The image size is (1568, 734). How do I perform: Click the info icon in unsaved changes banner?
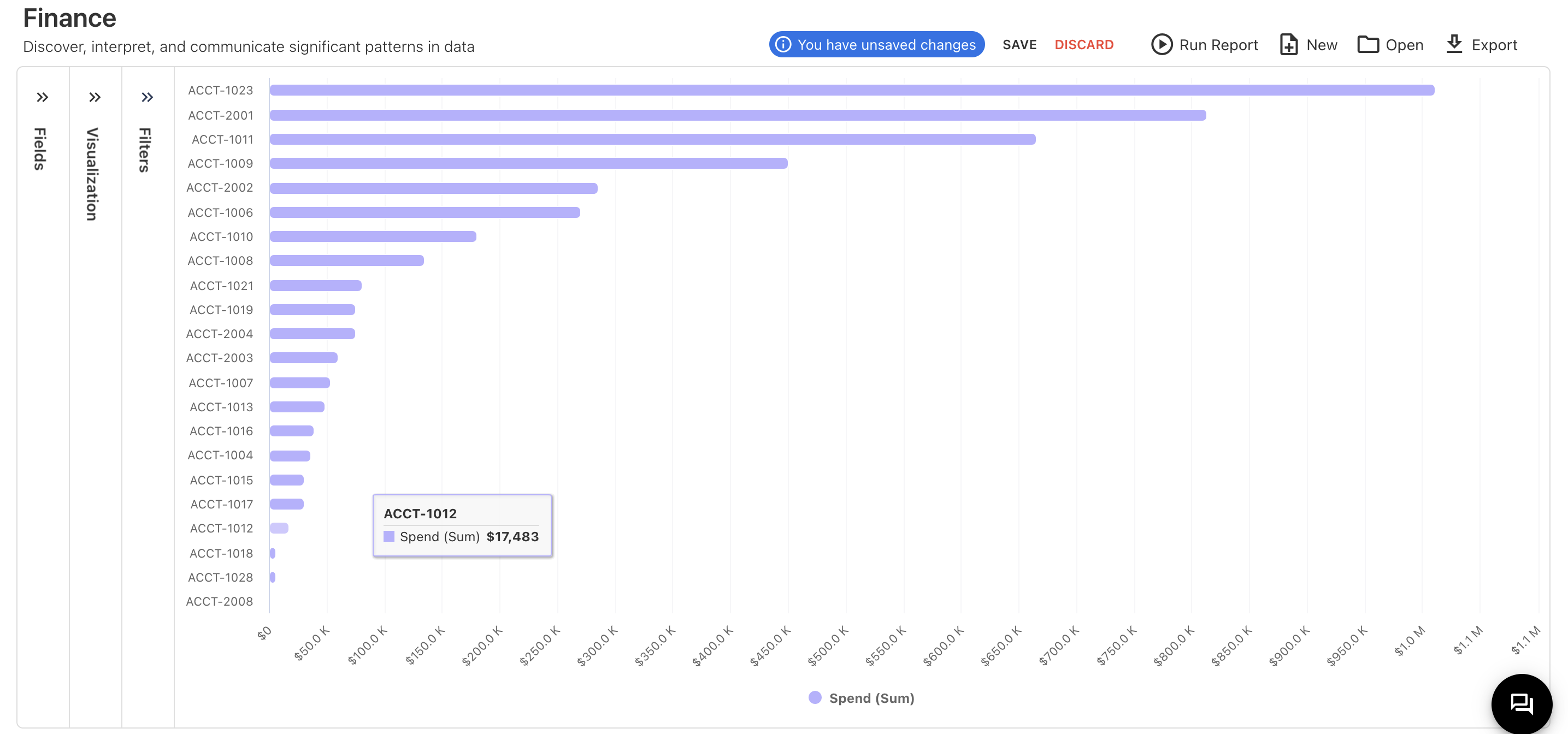coord(783,45)
